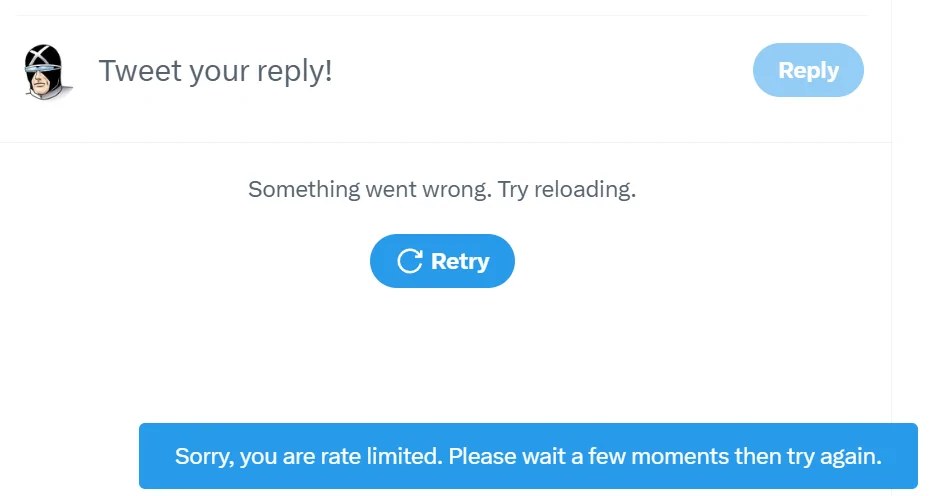
Task: Submit using the disabled Reply button
Action: [808, 70]
